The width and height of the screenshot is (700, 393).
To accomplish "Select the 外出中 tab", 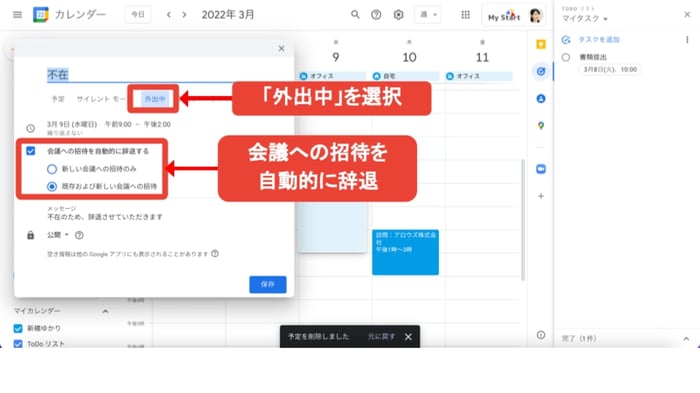I will point(155,99).
